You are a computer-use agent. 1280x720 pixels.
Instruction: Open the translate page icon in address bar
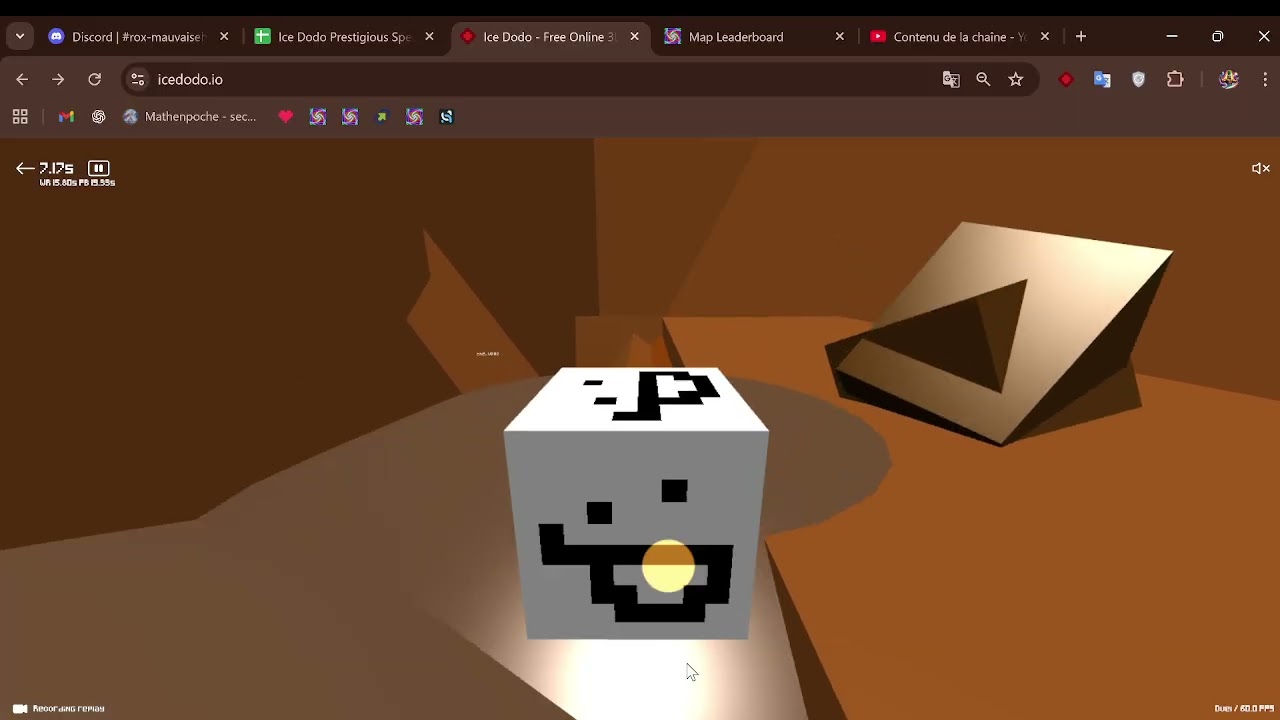coord(951,80)
